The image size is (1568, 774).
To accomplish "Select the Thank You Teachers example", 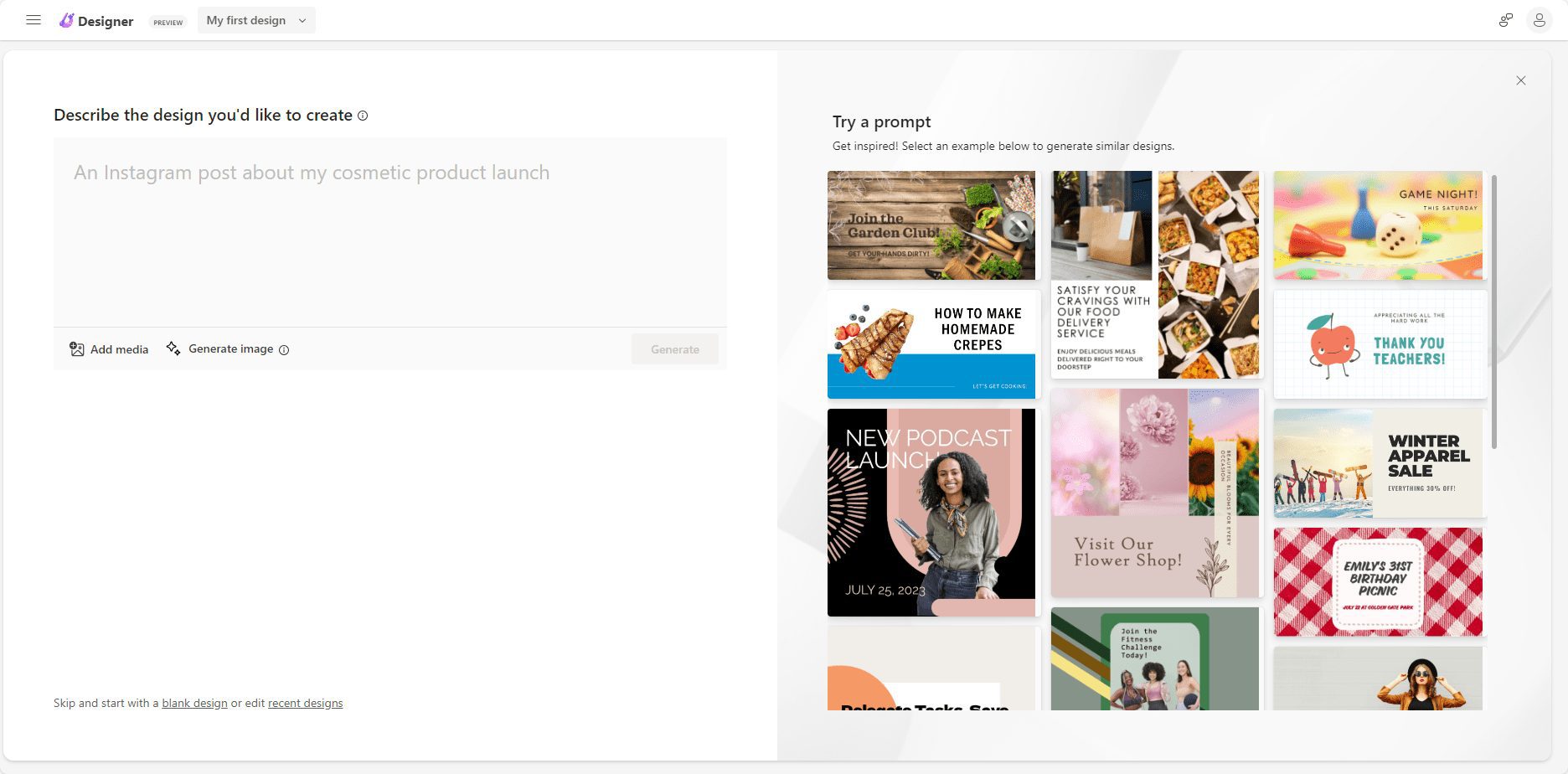I will 1380,344.
